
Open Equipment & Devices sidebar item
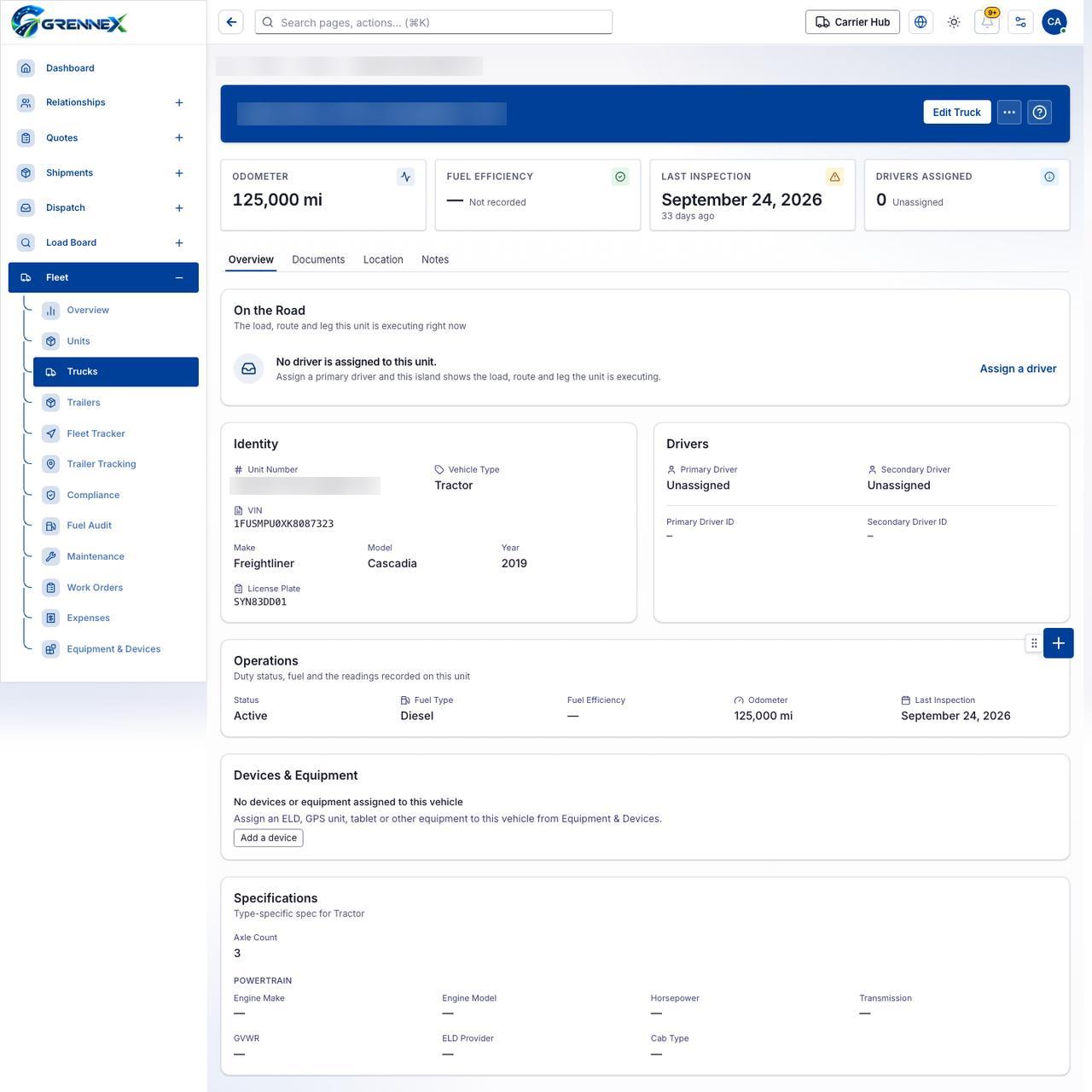[116, 649]
